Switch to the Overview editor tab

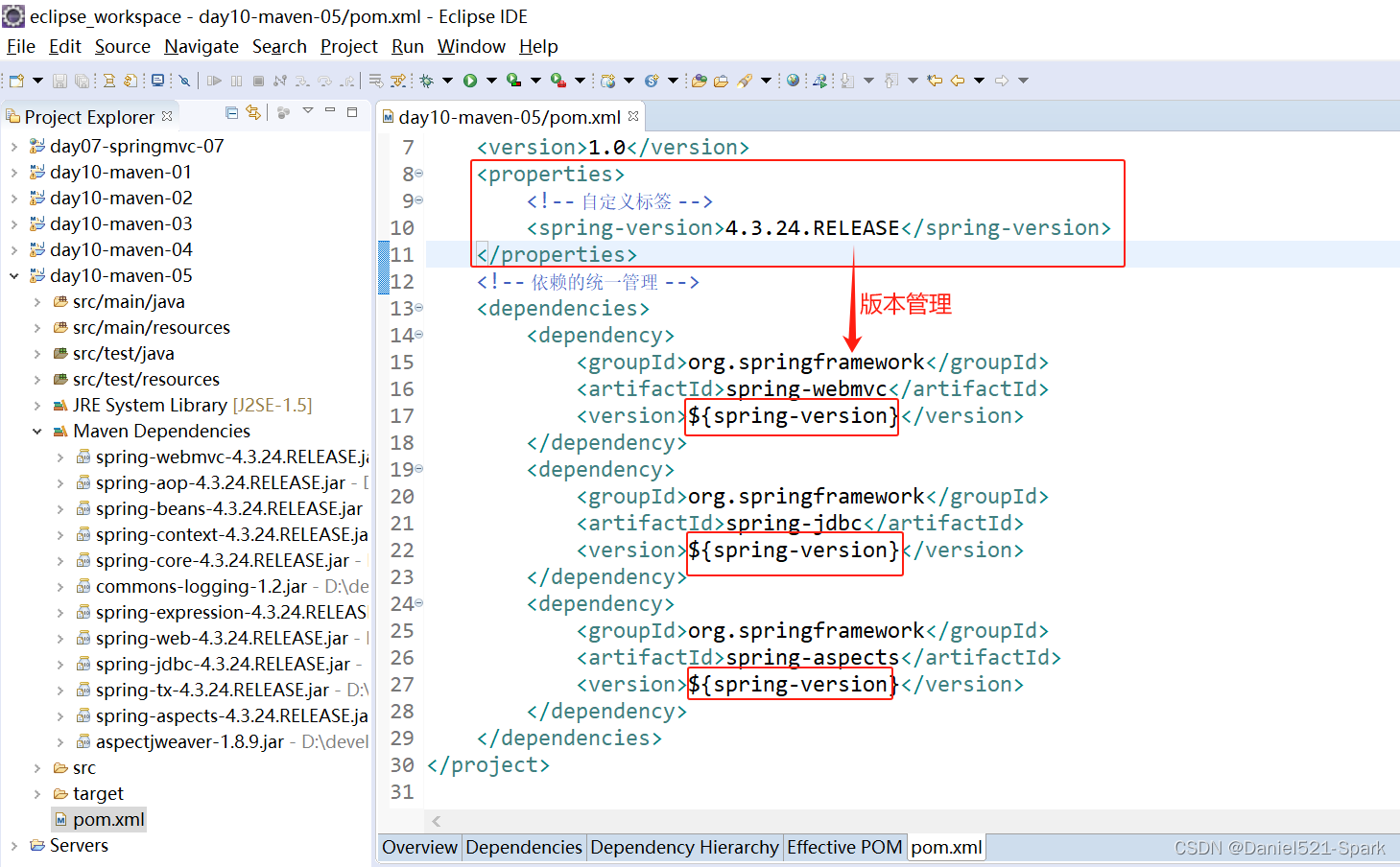click(419, 847)
